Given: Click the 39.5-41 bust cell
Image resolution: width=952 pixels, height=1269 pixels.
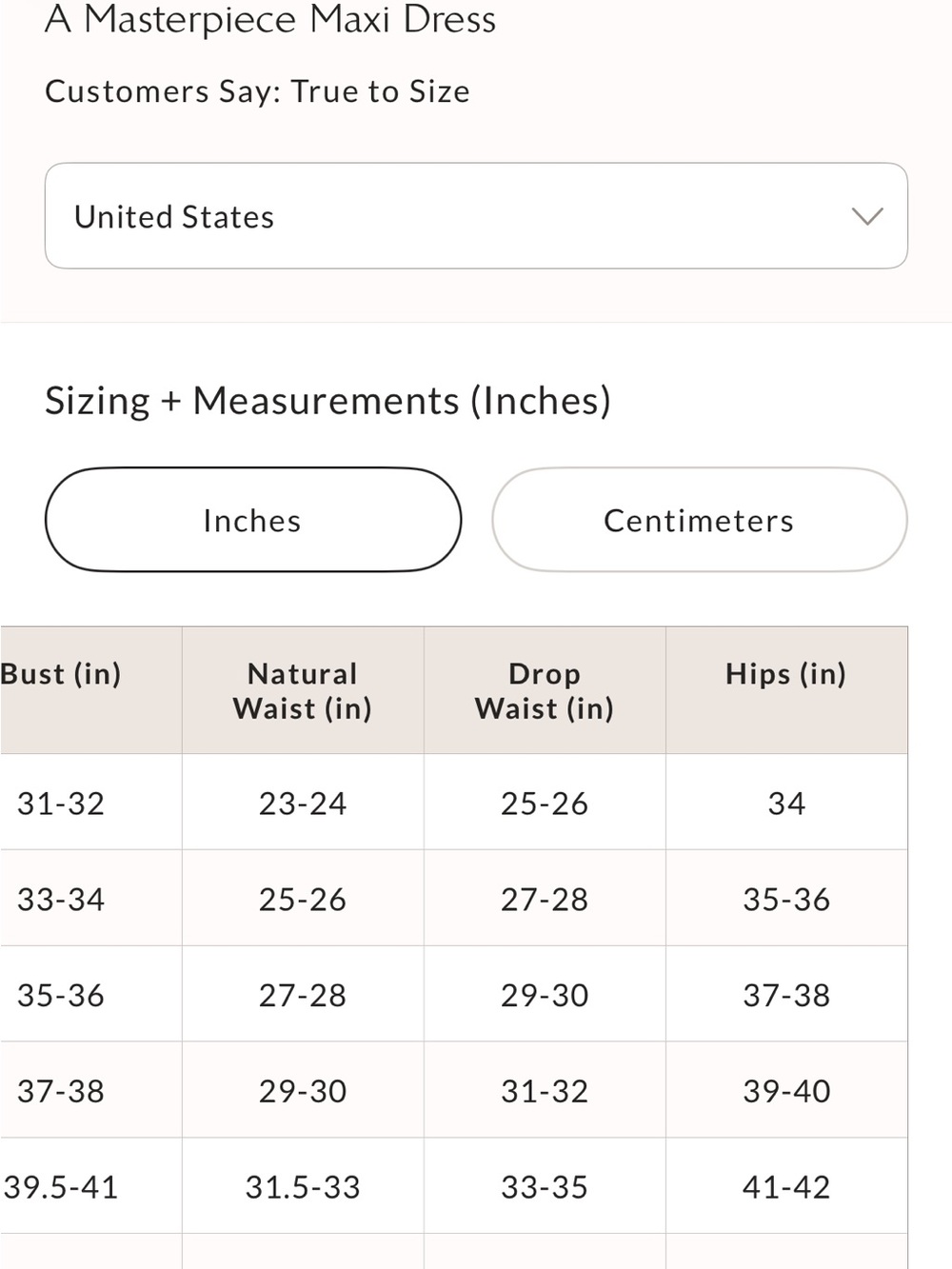Looking at the screenshot, I should point(90,1187).
